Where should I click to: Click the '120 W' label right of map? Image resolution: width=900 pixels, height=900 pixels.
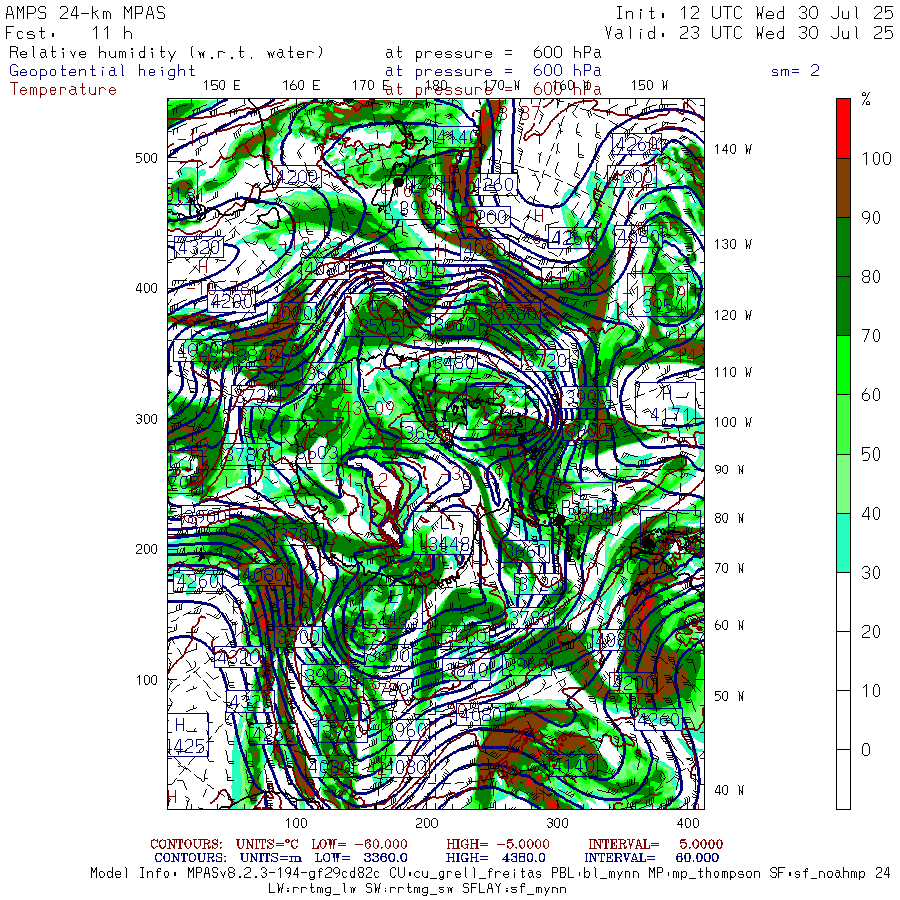(x=733, y=316)
